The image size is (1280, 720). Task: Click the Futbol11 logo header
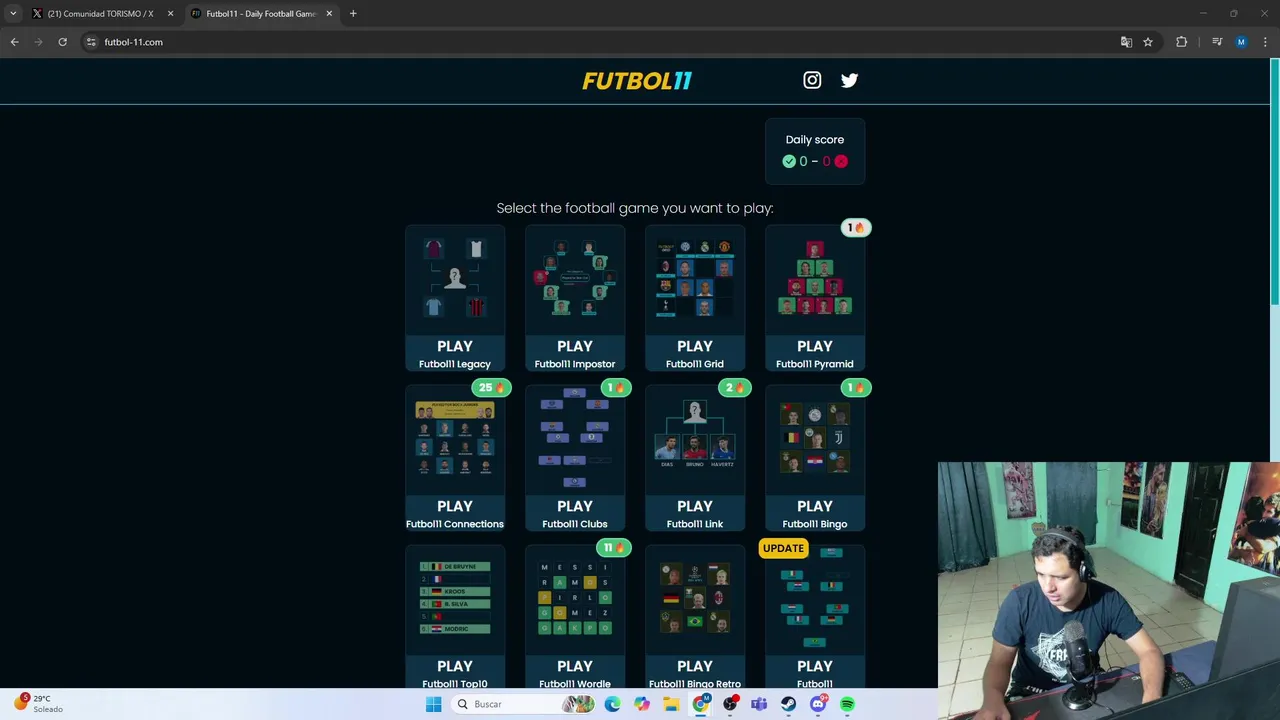[637, 81]
